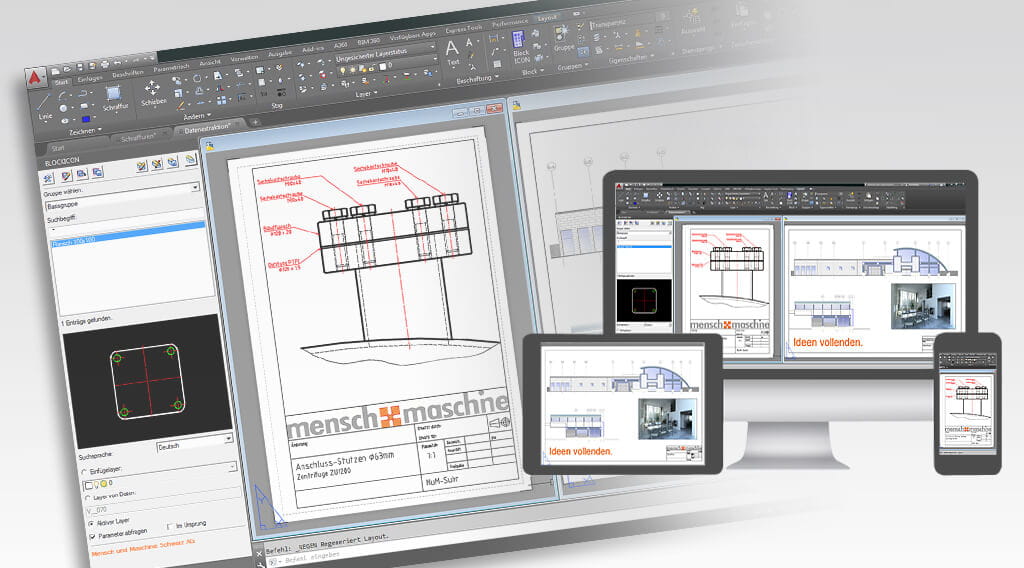
Task: Open the Parametrisch ribbon tab
Action: click(x=171, y=68)
